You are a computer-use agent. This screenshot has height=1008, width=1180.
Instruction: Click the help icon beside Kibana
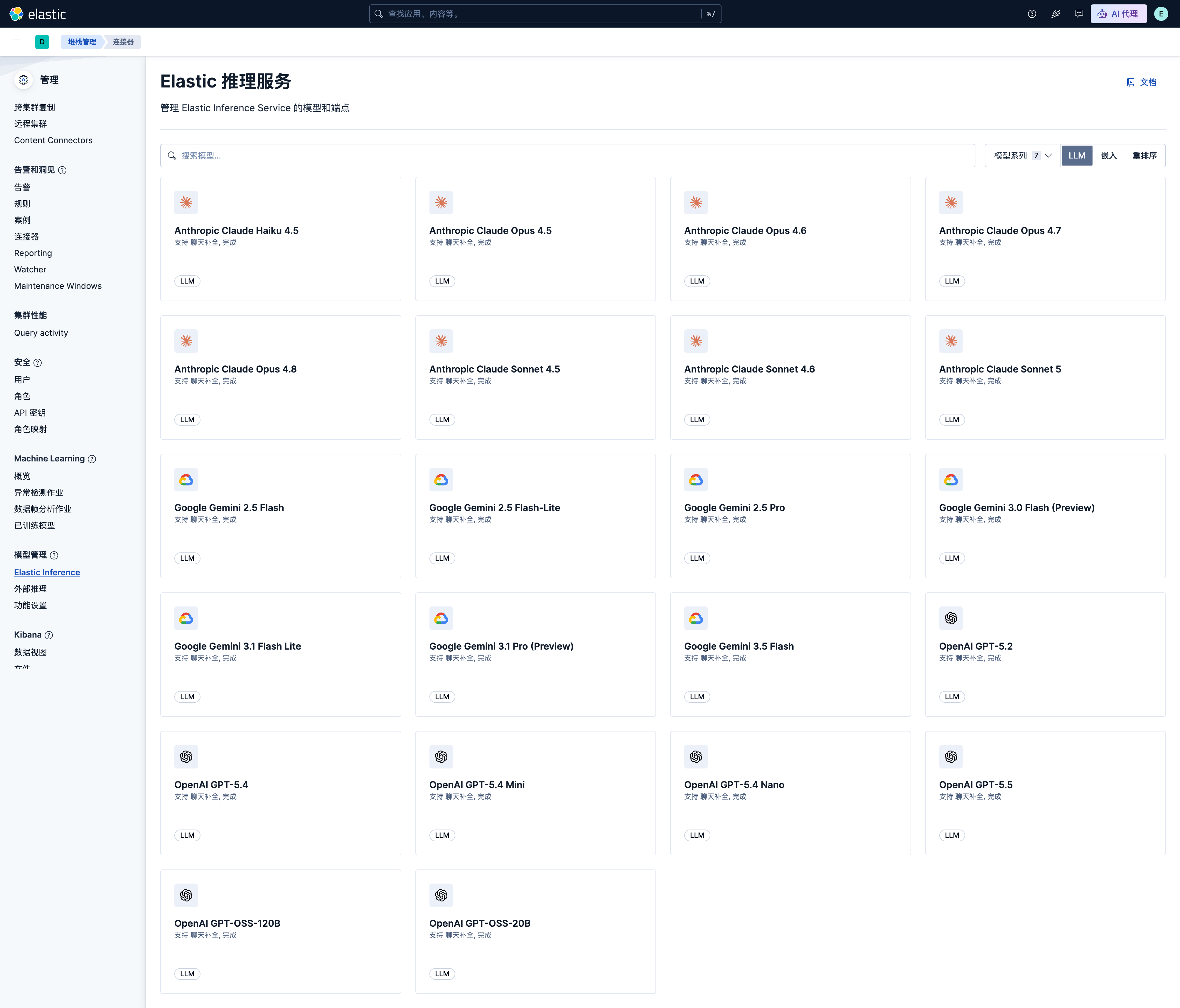pyautogui.click(x=49, y=634)
